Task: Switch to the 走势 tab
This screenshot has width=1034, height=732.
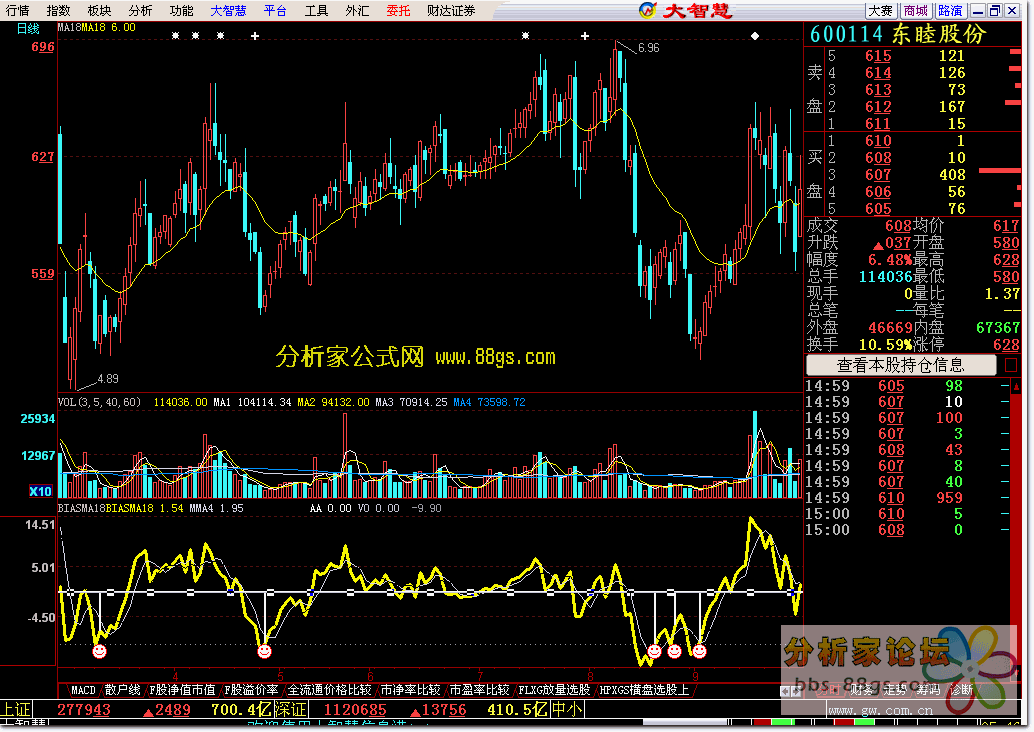Action: pos(896,690)
